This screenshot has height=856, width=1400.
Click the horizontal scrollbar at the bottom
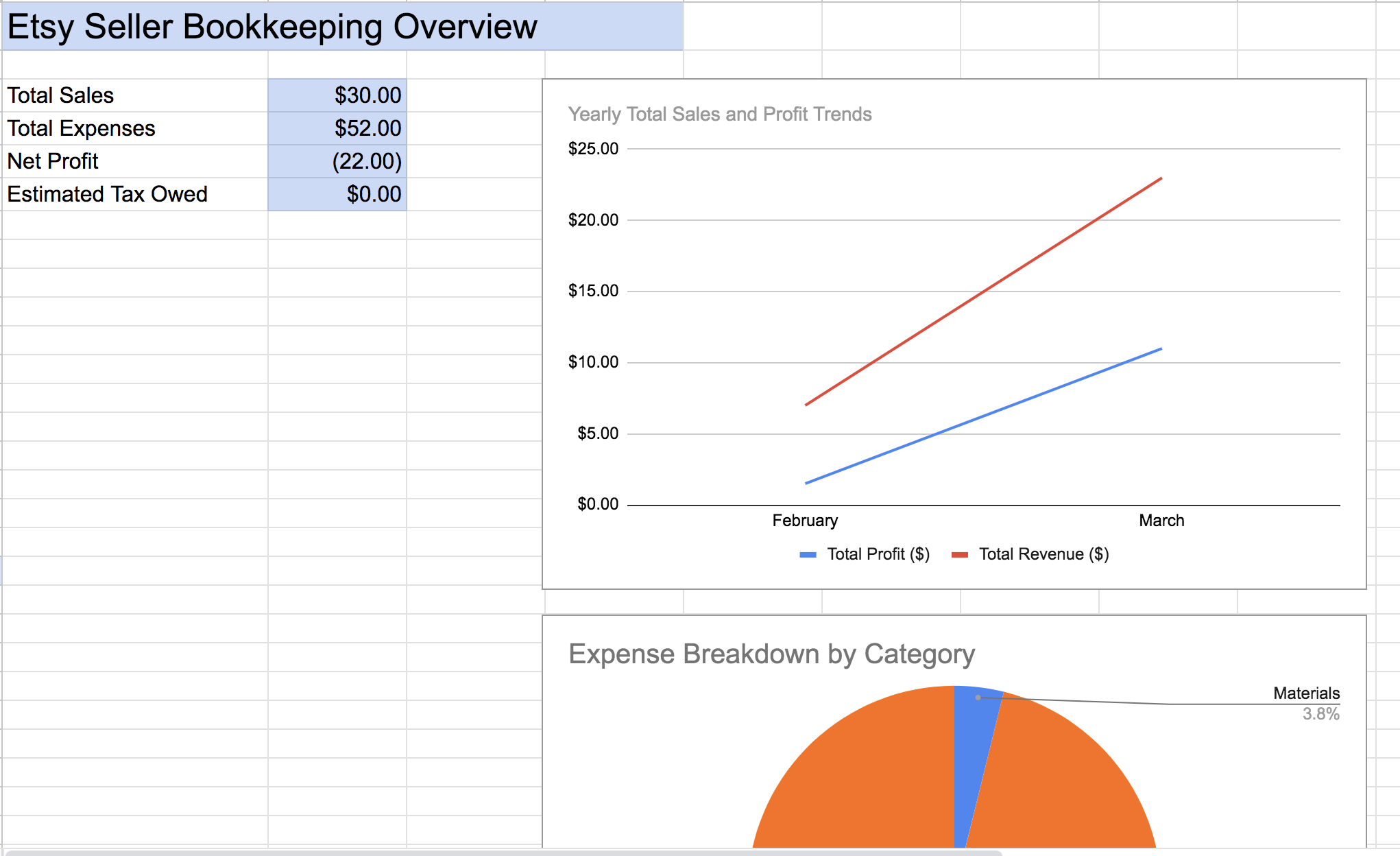click(x=504, y=853)
